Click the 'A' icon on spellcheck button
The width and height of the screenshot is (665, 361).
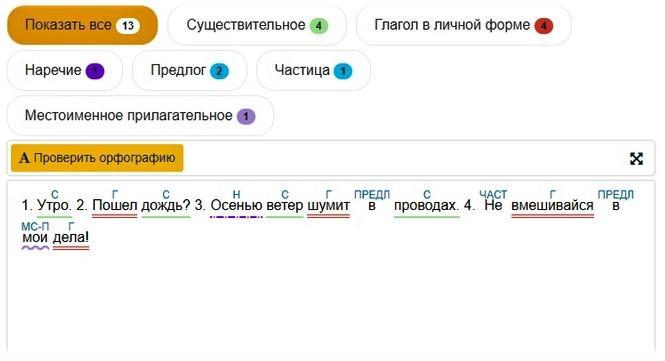click(25, 158)
